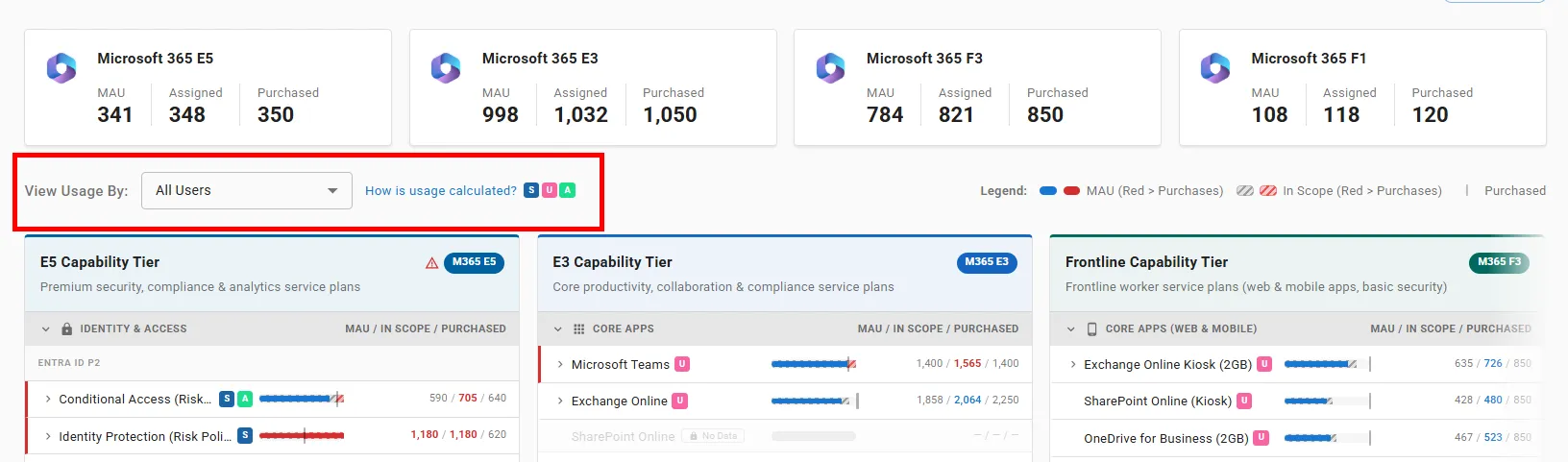
Task: Click the lock icon beside Identity & Access
Action: tap(66, 328)
